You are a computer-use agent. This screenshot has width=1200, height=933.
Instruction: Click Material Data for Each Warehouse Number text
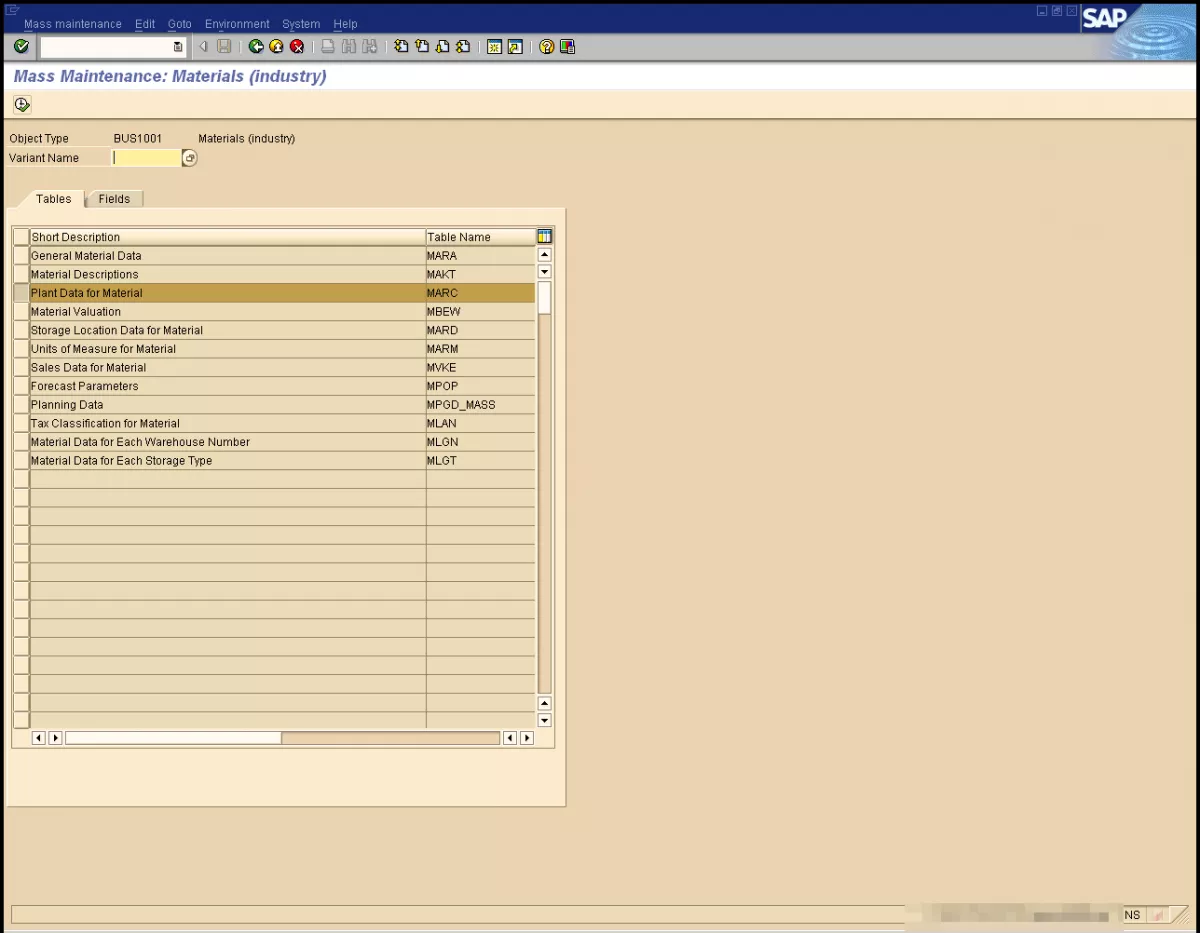pyautogui.click(x=140, y=442)
